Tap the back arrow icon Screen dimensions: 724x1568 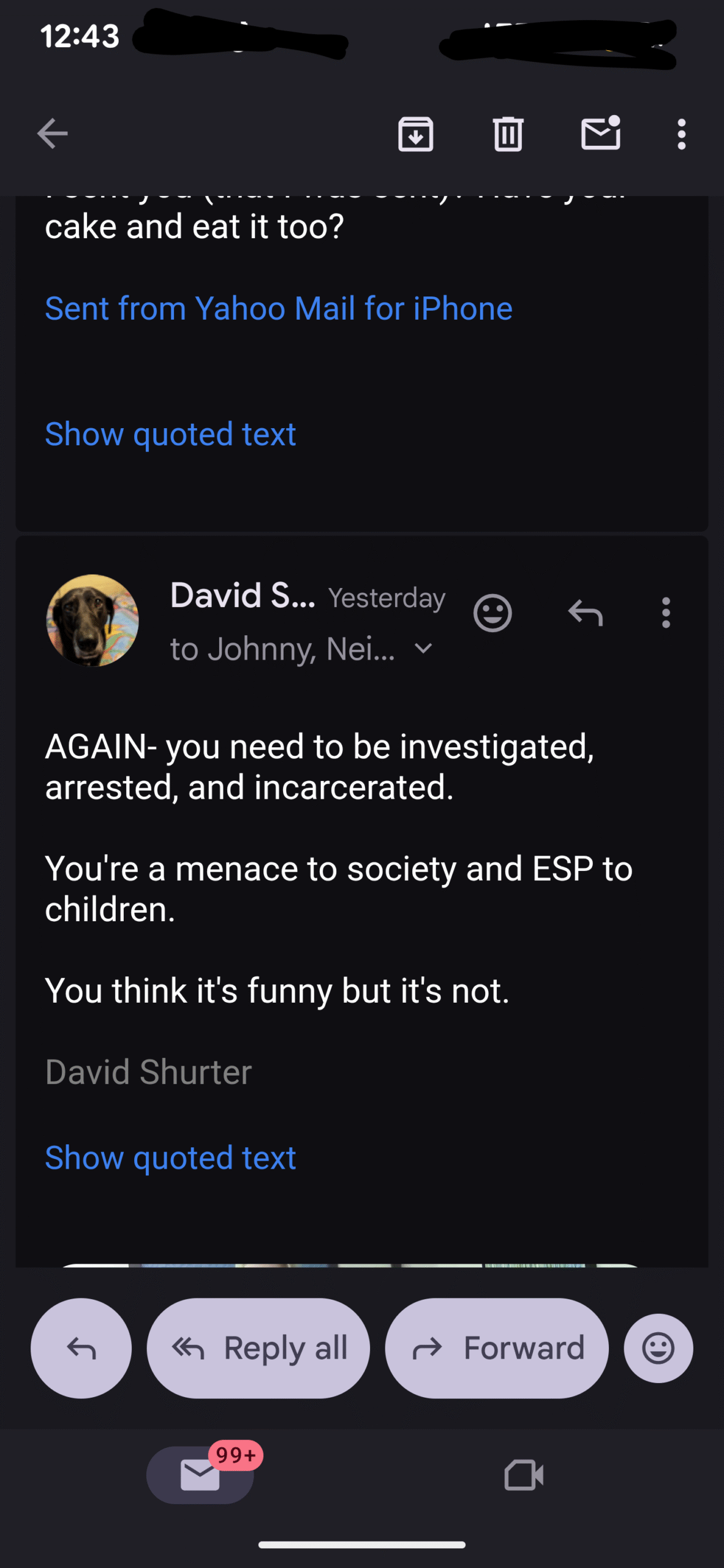[x=52, y=134]
